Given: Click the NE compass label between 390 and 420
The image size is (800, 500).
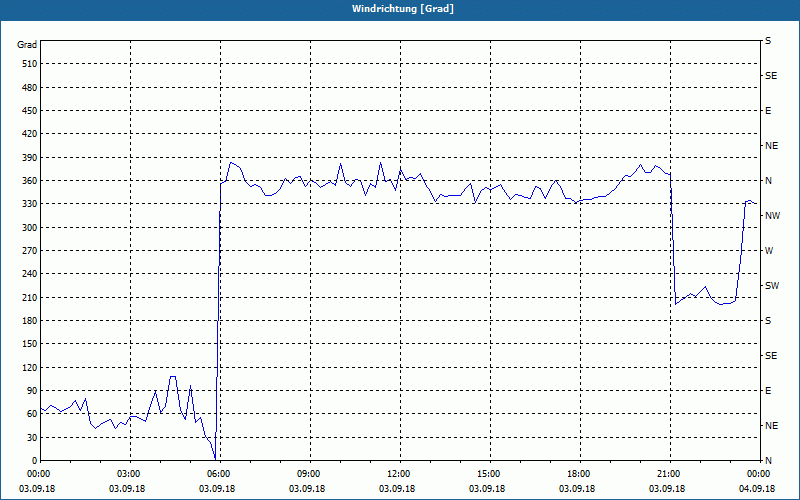Looking at the screenshot, I should [x=771, y=146].
